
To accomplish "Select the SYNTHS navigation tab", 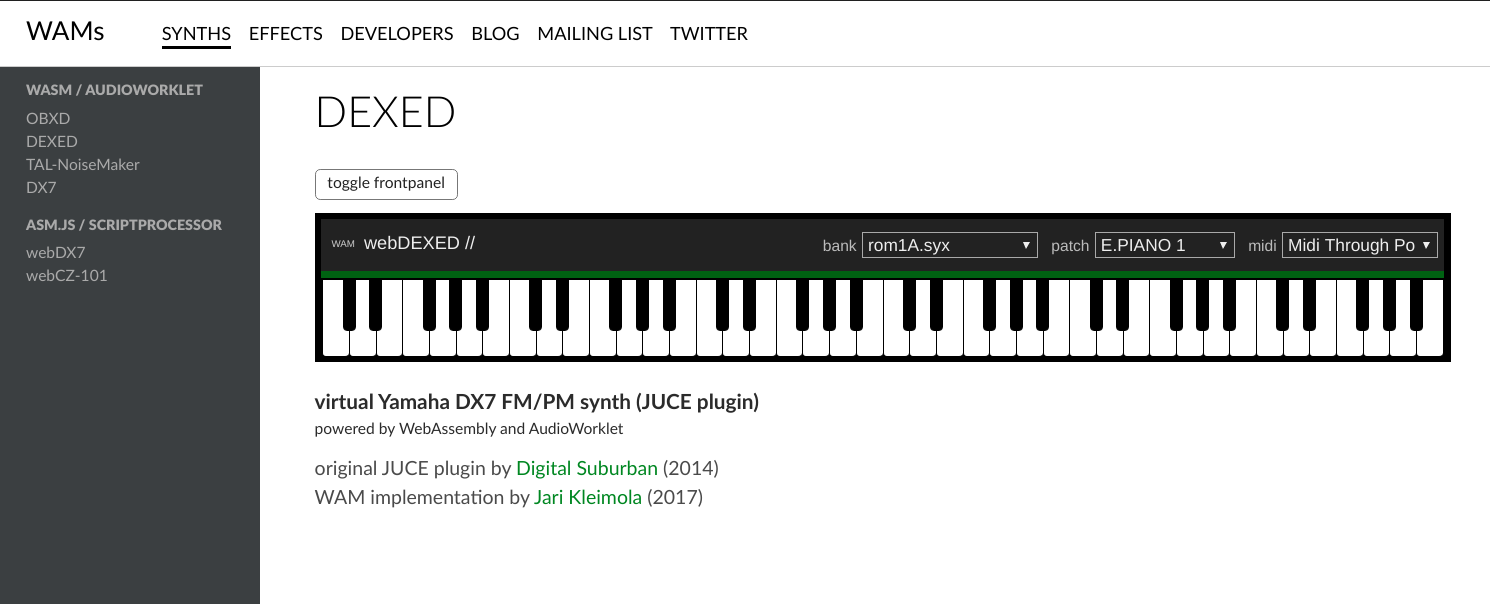I will (196, 34).
